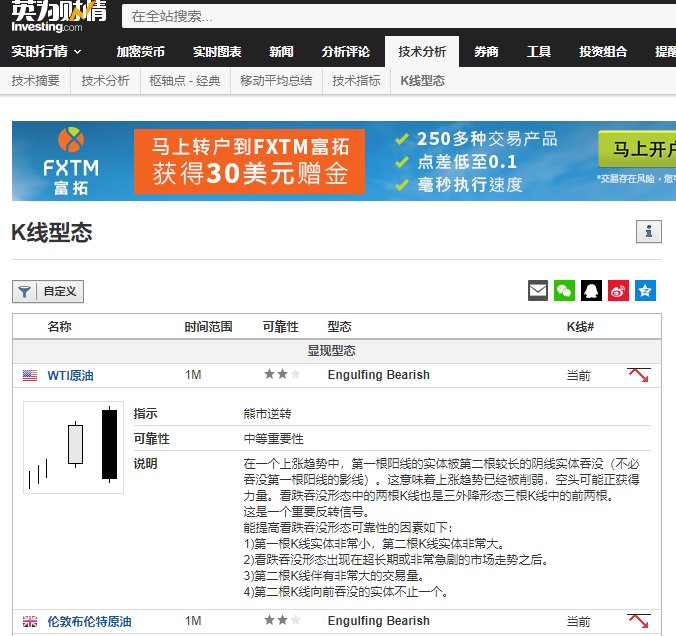Click the Investing.com logo
Image resolution: width=676 pixels, height=636 pixels.
(59, 16)
